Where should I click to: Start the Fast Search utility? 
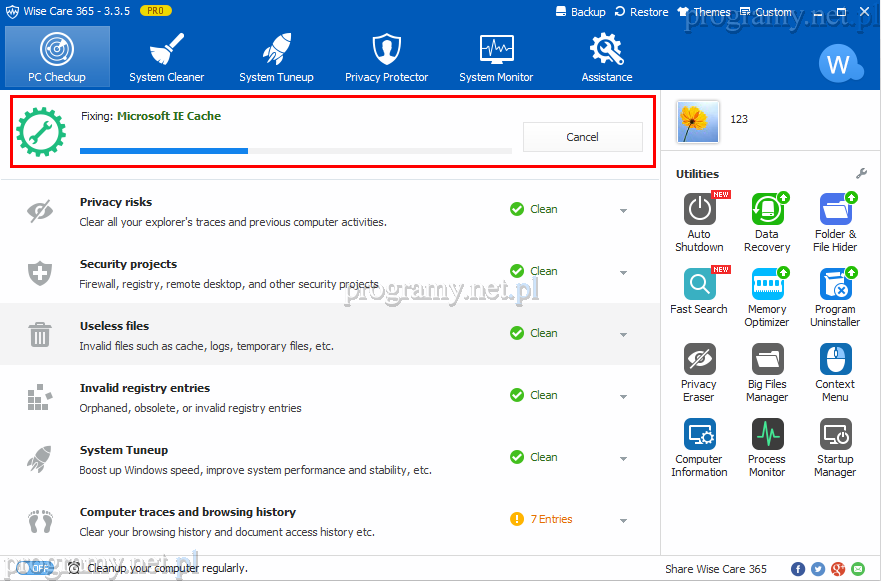[x=699, y=285]
